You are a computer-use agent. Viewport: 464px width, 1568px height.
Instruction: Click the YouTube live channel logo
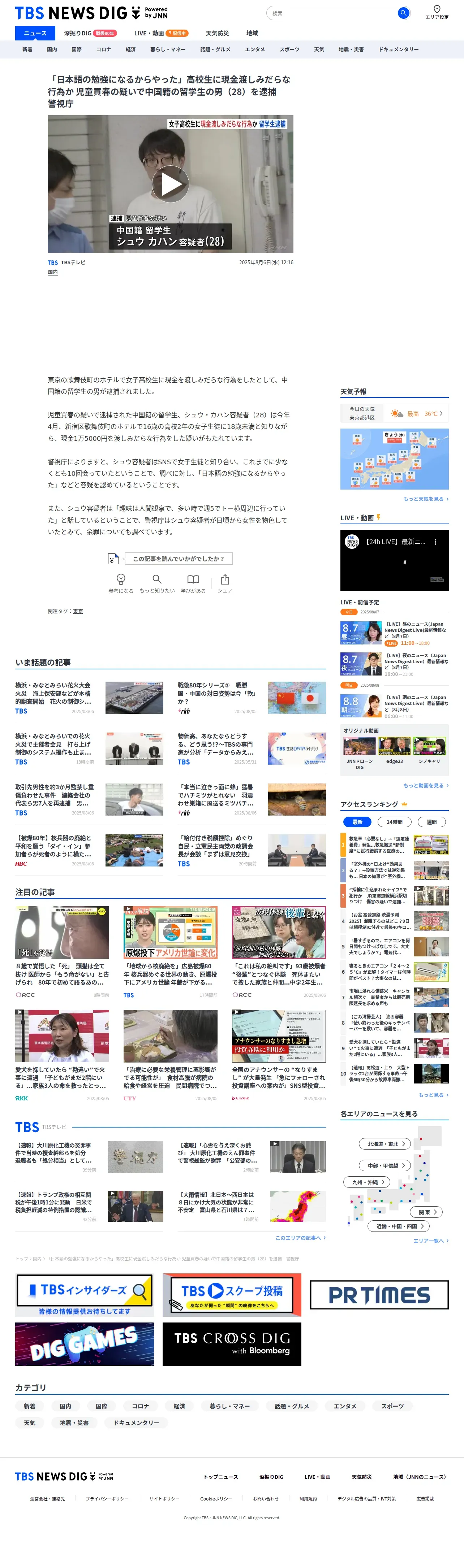coord(352,541)
